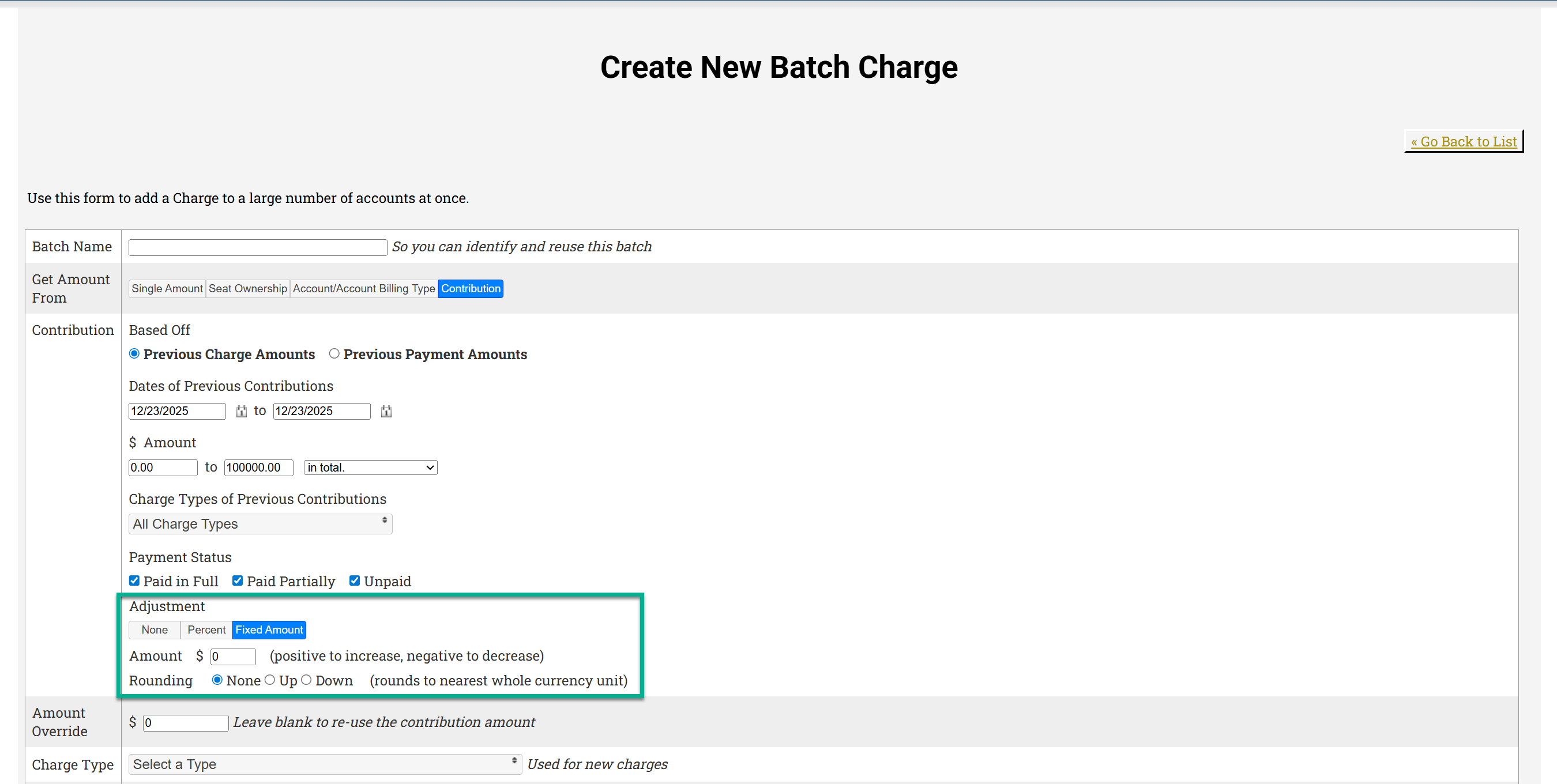The image size is (1557, 784).
Task: Expand the 'in total.' amount dropdown
Action: pos(370,468)
